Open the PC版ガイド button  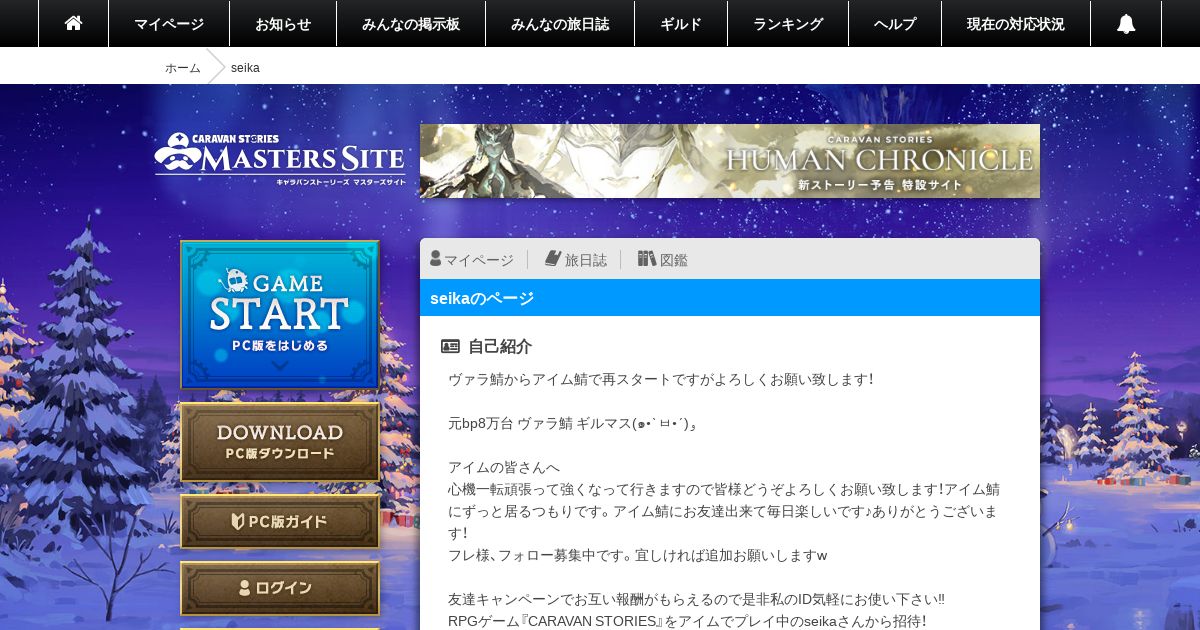point(280,521)
